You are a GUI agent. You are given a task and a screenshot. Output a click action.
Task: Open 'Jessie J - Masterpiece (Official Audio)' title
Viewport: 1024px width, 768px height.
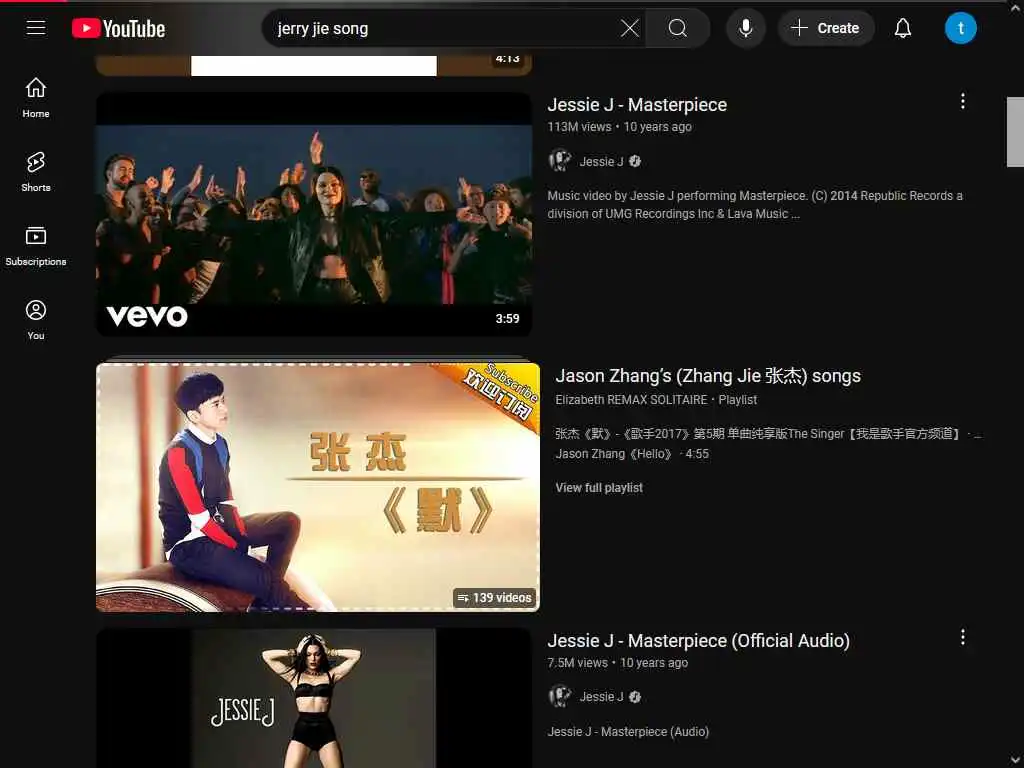pos(698,641)
